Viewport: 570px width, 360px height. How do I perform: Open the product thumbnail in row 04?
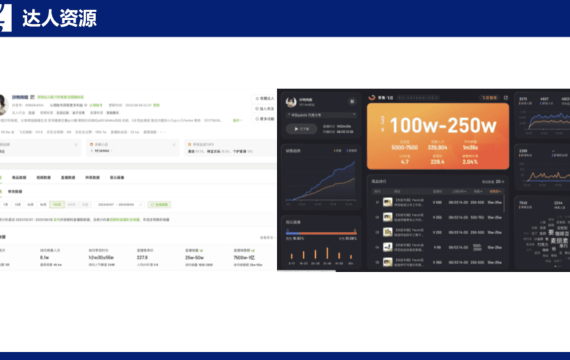(388, 247)
